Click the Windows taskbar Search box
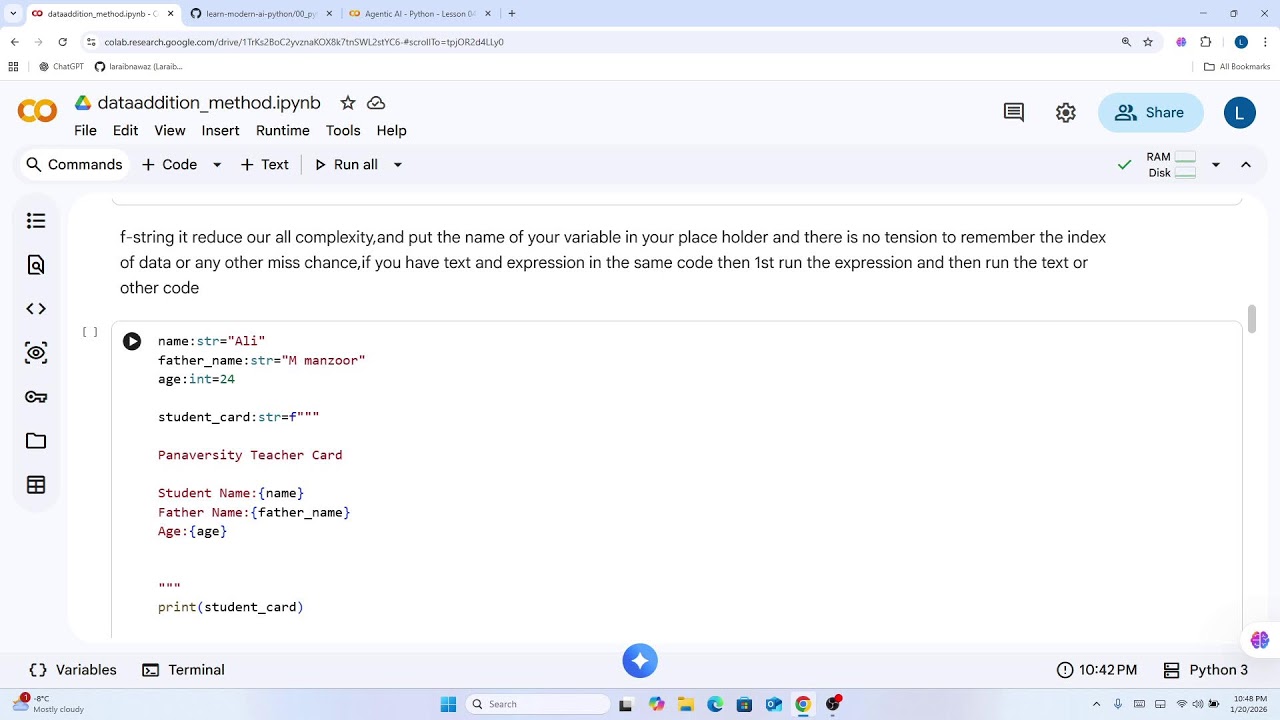Image resolution: width=1280 pixels, height=720 pixels. coord(539,704)
